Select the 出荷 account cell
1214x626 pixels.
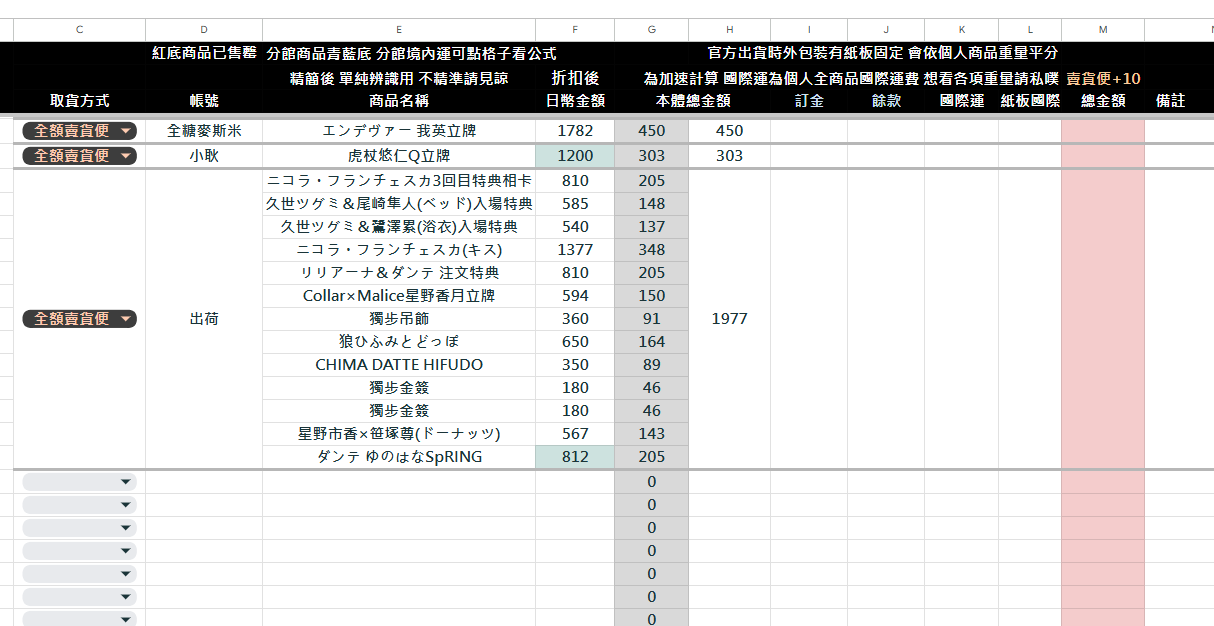click(x=204, y=319)
